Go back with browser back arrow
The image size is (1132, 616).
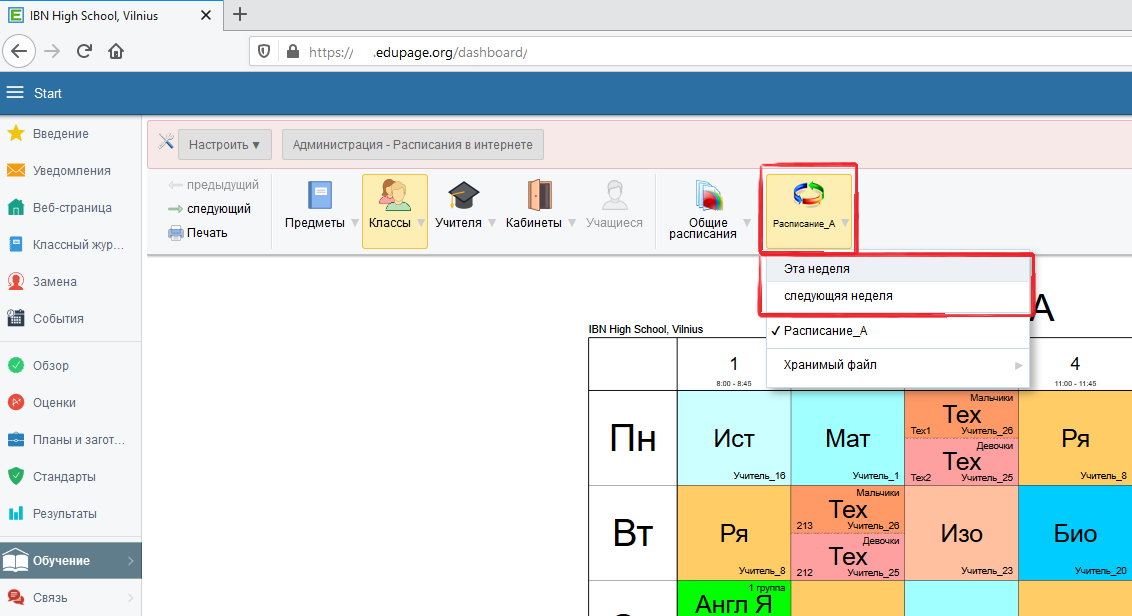pyautogui.click(x=19, y=51)
